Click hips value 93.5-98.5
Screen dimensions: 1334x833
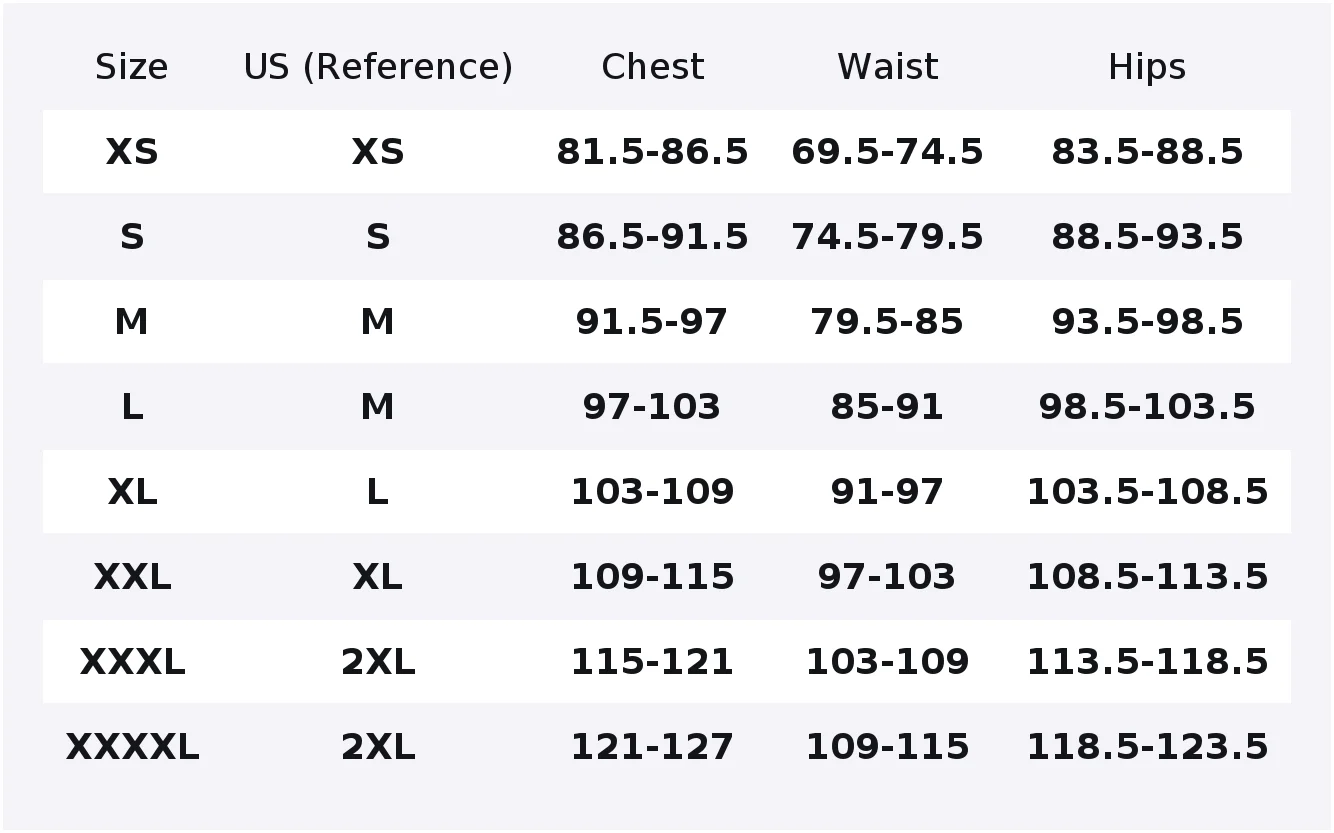(1147, 322)
